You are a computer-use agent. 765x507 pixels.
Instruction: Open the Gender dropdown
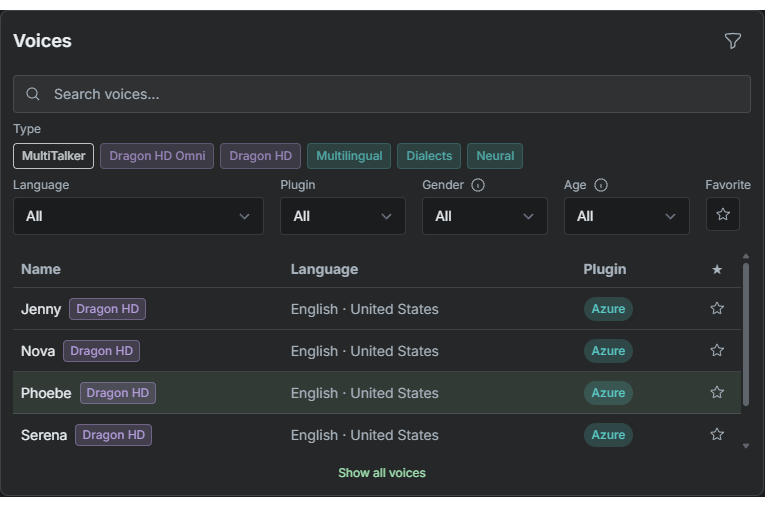click(x=484, y=216)
